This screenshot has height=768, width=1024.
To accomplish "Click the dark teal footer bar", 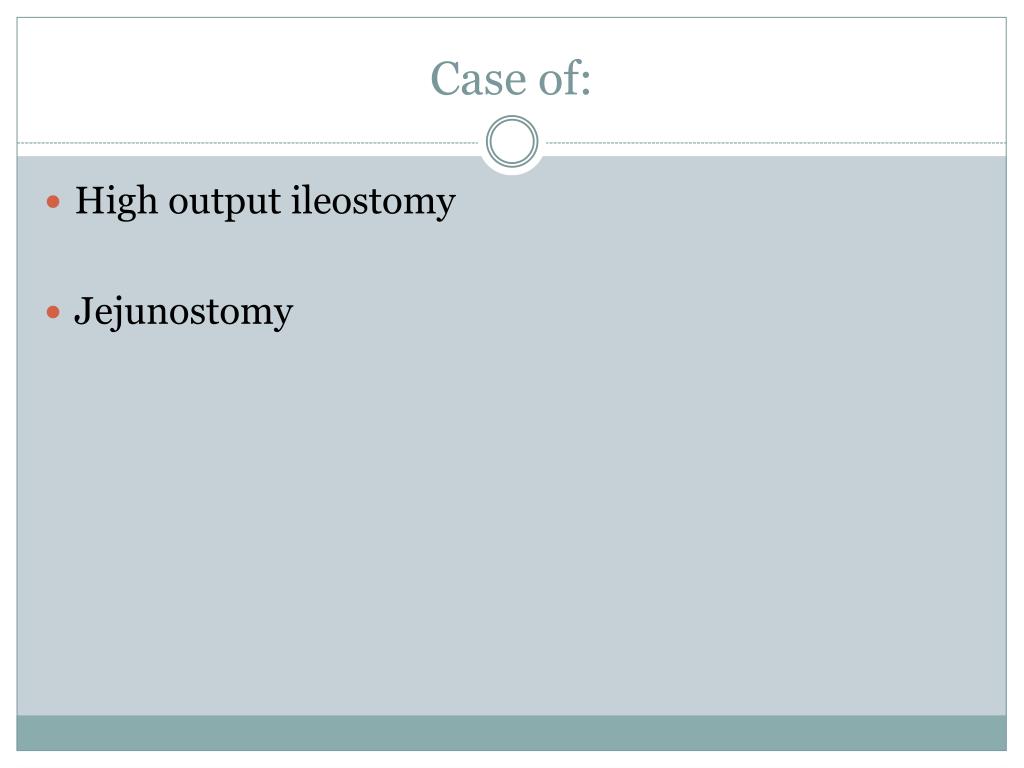I will click(511, 733).
